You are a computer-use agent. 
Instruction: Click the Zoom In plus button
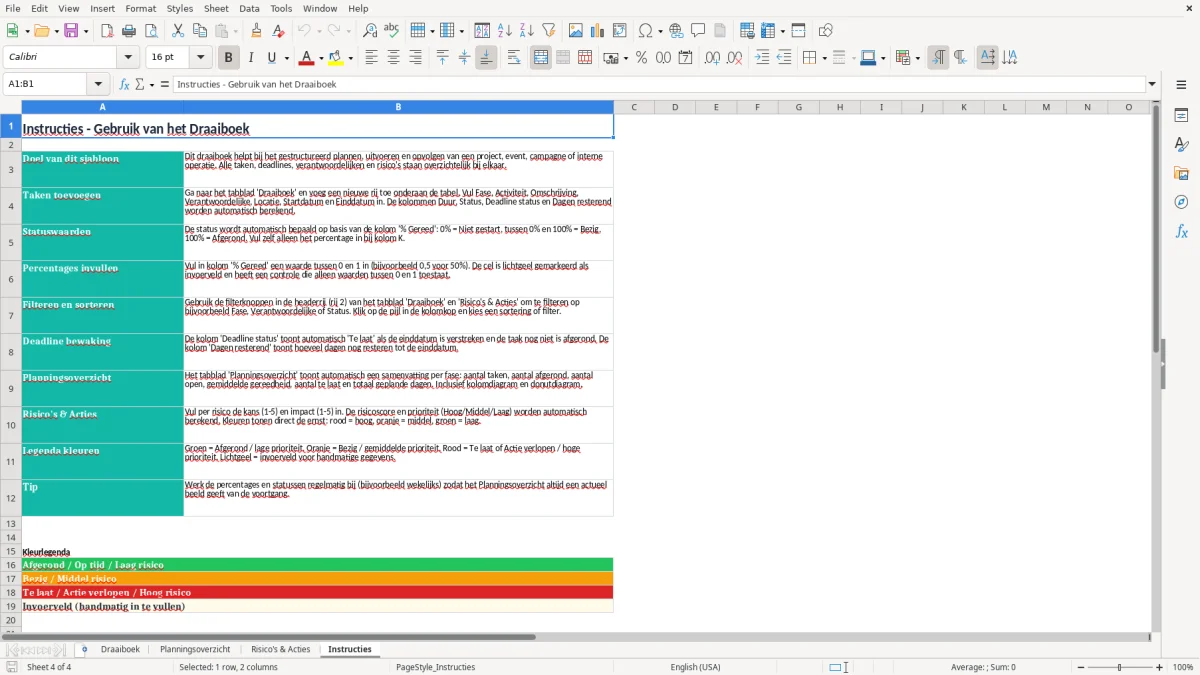[1160, 667]
